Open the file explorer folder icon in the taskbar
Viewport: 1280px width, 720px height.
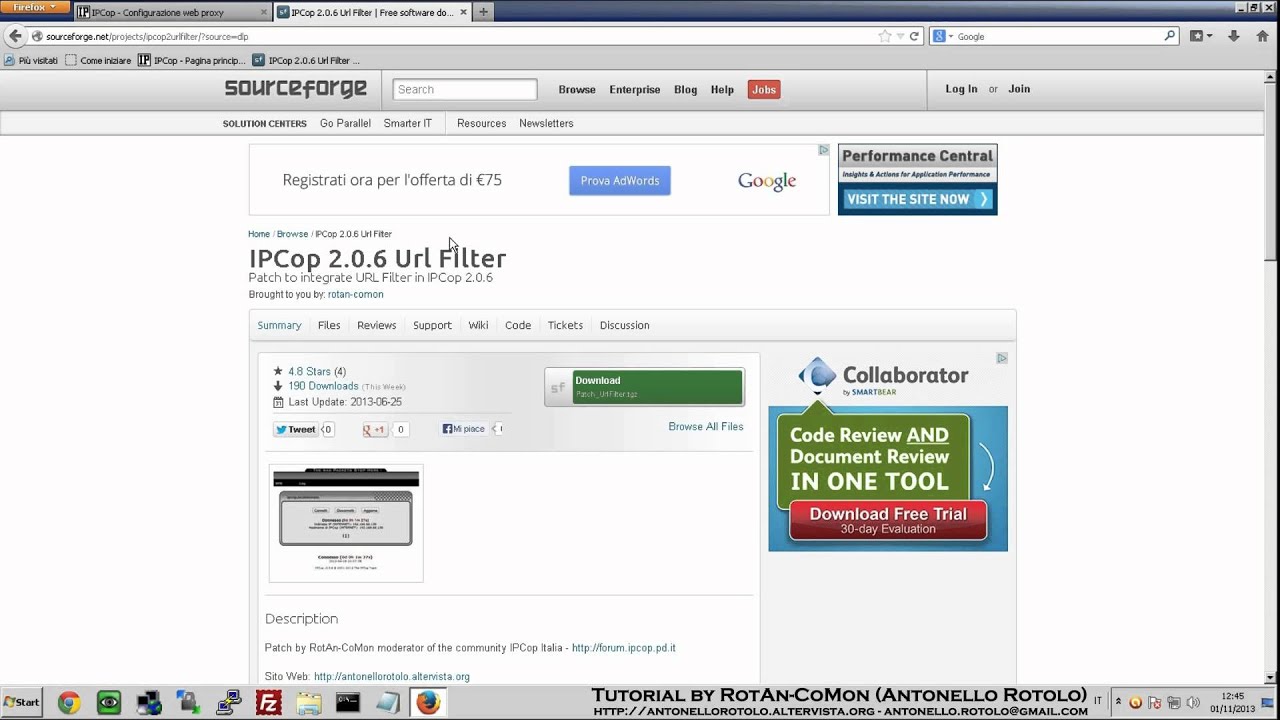[x=308, y=703]
